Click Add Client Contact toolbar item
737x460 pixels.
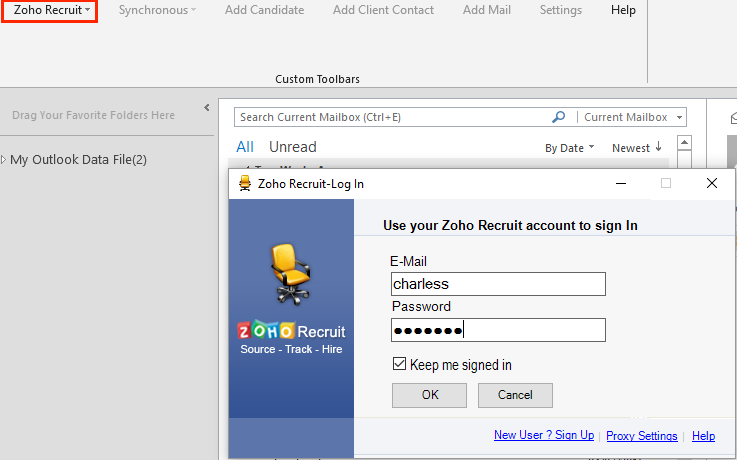(x=383, y=10)
